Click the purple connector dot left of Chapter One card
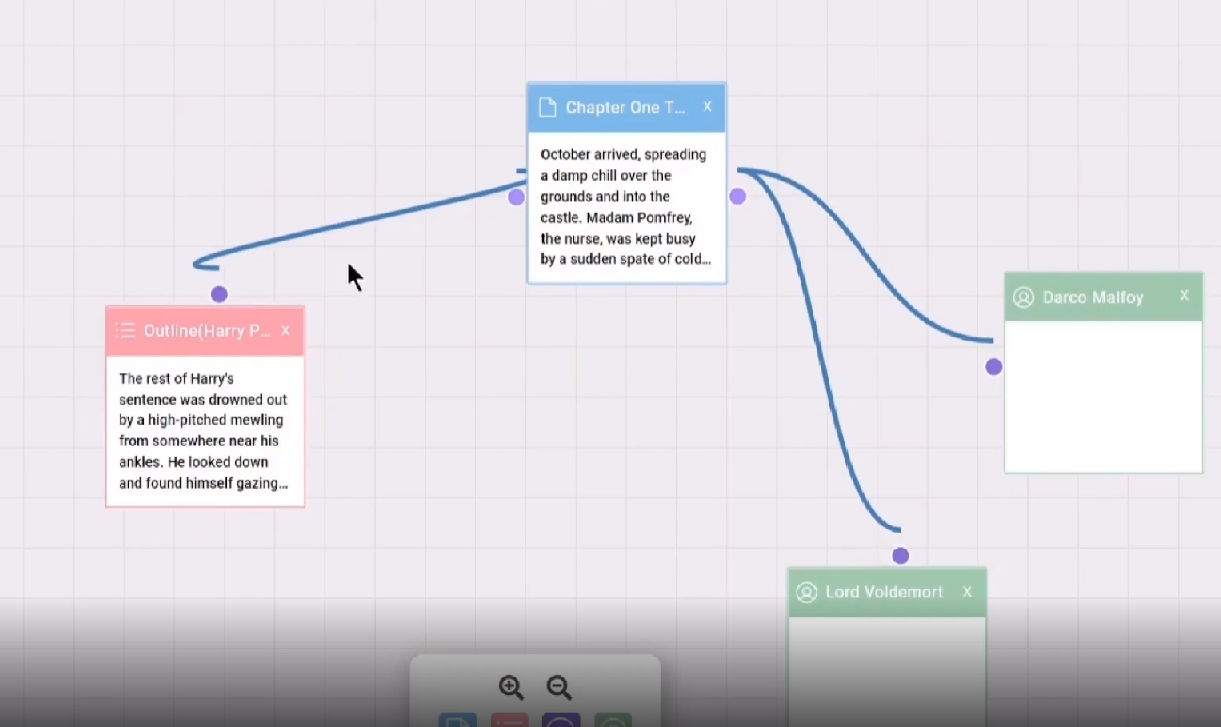 point(516,197)
